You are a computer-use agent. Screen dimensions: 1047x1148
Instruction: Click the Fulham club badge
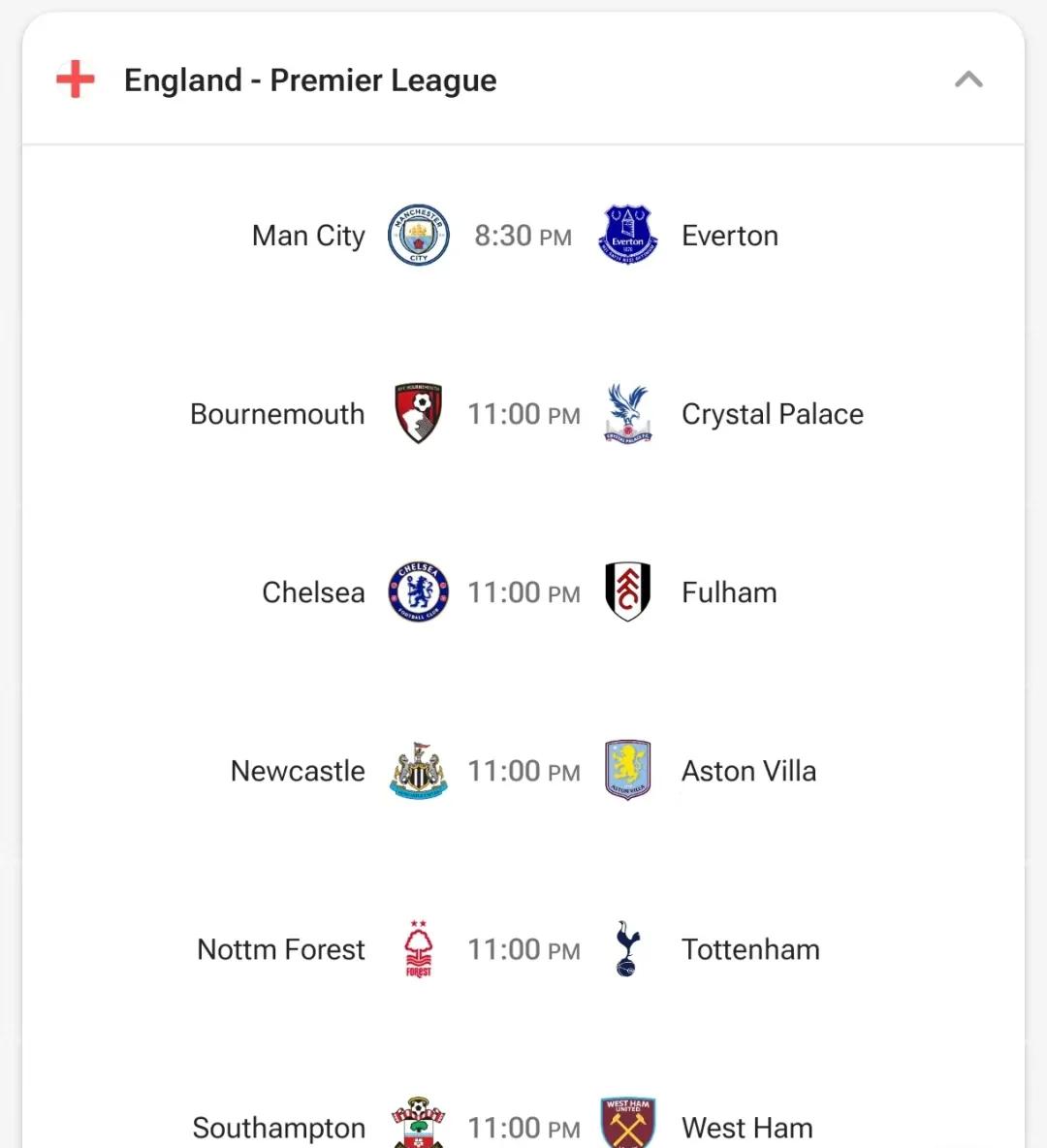coord(627,591)
